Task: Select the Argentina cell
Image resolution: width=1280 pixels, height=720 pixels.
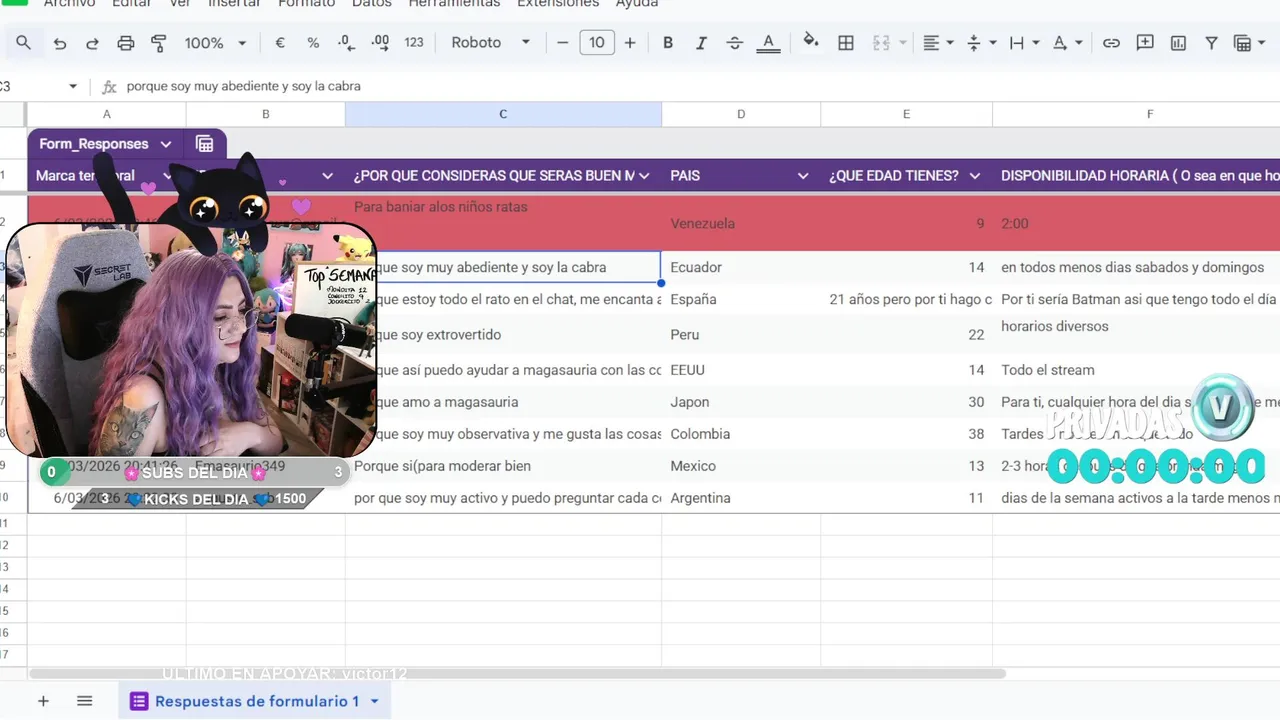Action: click(x=741, y=498)
